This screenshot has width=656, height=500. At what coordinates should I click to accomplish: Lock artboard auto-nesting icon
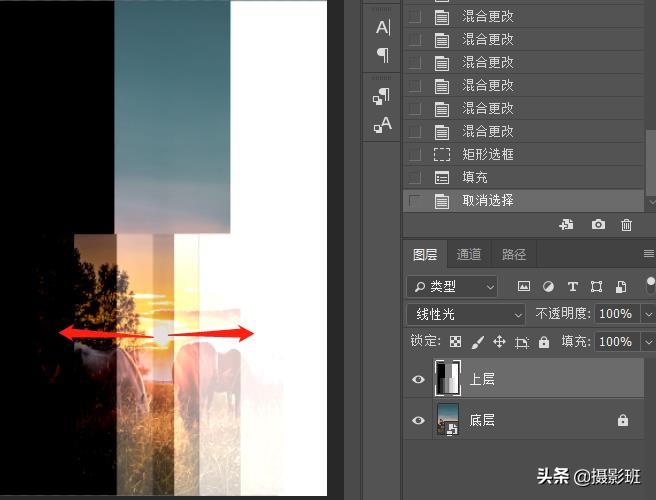(x=522, y=343)
